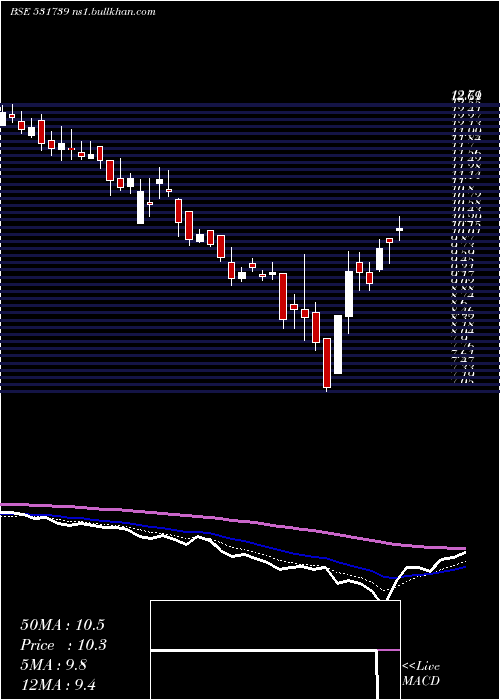
Task: Click the '<<Live MACD' label
Action: [421, 674]
